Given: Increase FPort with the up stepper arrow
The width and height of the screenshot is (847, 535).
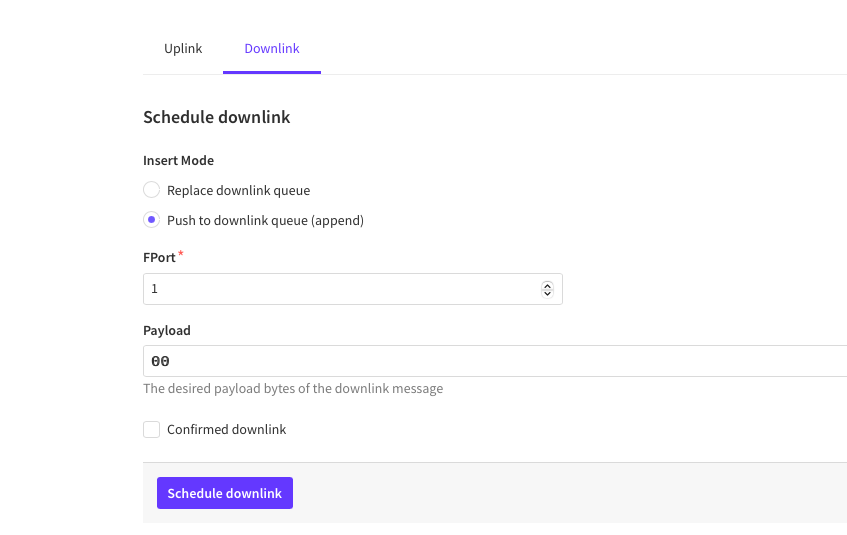Looking at the screenshot, I should [x=547, y=285].
